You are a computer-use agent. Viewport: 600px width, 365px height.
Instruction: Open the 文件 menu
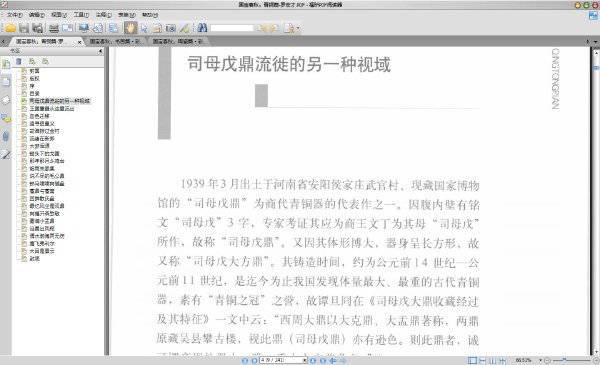15,15
